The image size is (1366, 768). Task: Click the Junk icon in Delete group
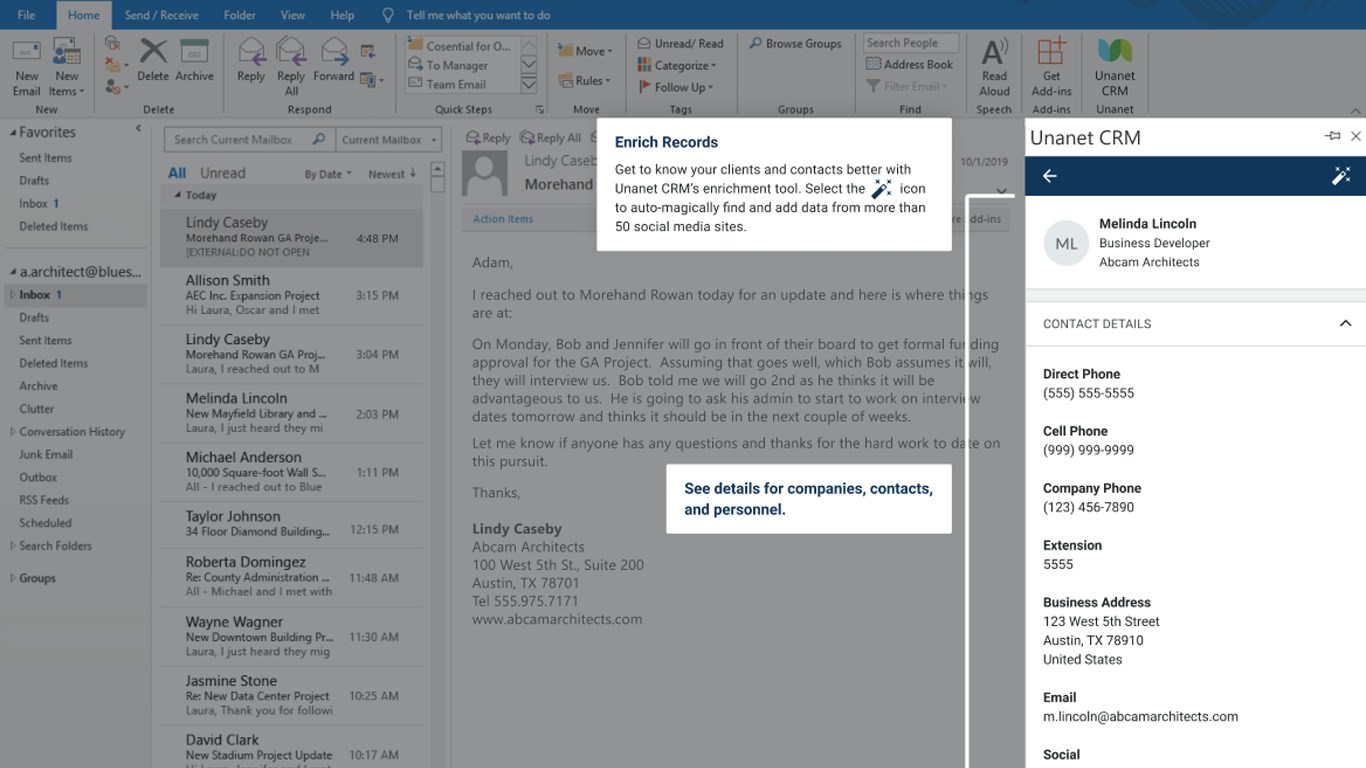point(113,87)
